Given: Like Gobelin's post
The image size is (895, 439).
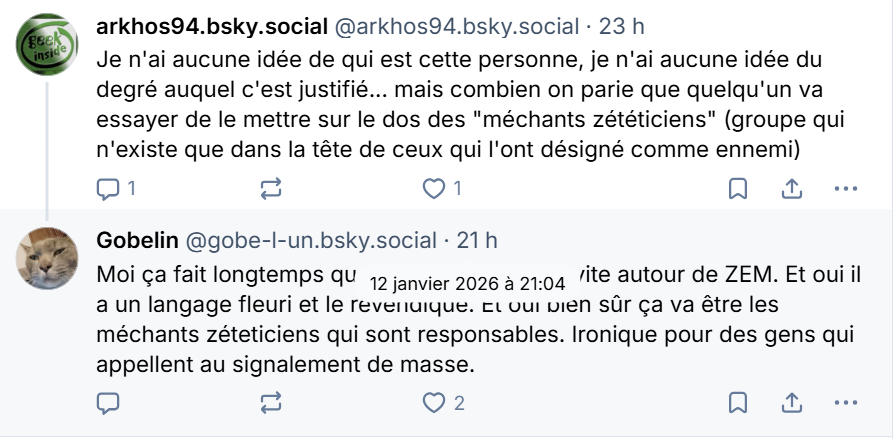Looking at the screenshot, I should (x=433, y=403).
